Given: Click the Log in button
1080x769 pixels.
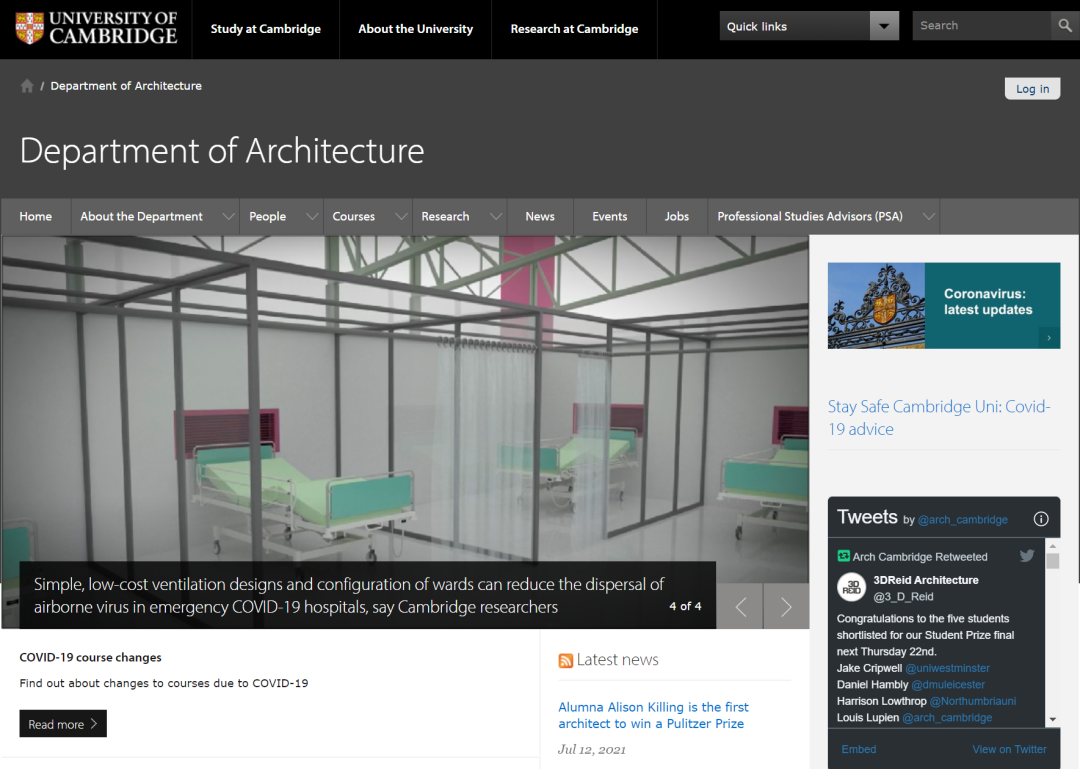Looking at the screenshot, I should (1032, 88).
